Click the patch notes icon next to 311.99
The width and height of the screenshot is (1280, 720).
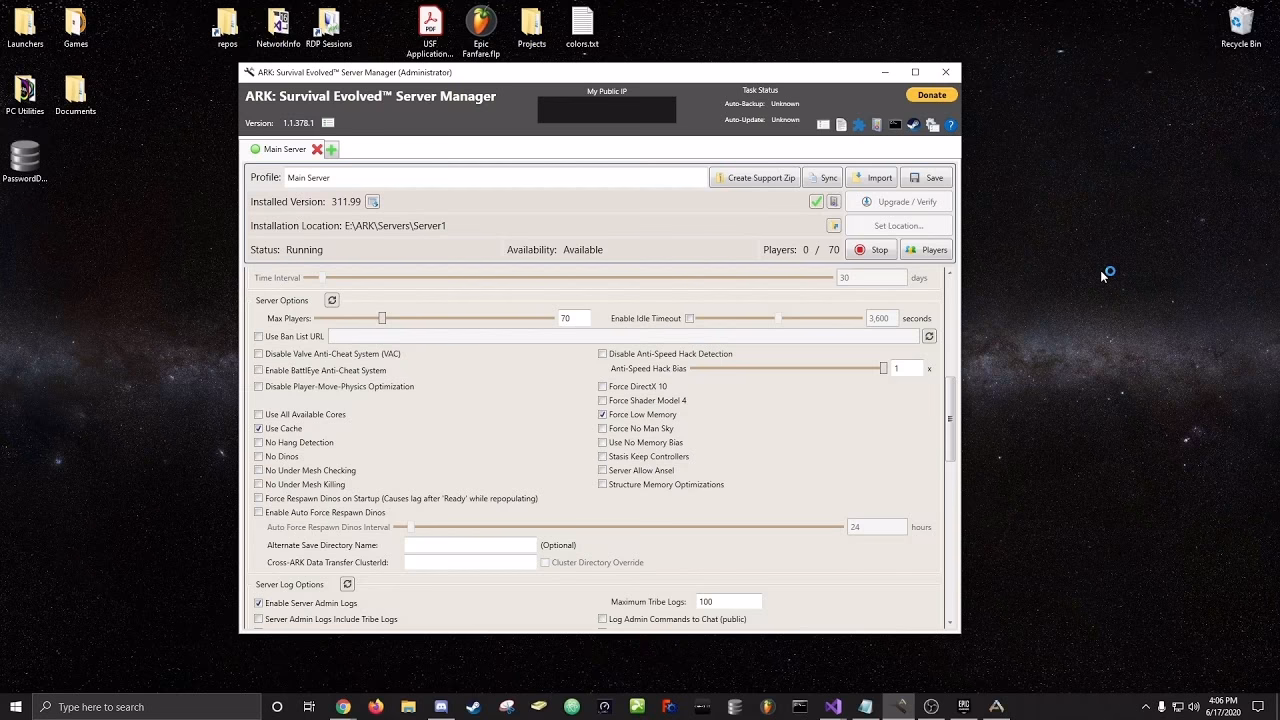[x=373, y=202]
